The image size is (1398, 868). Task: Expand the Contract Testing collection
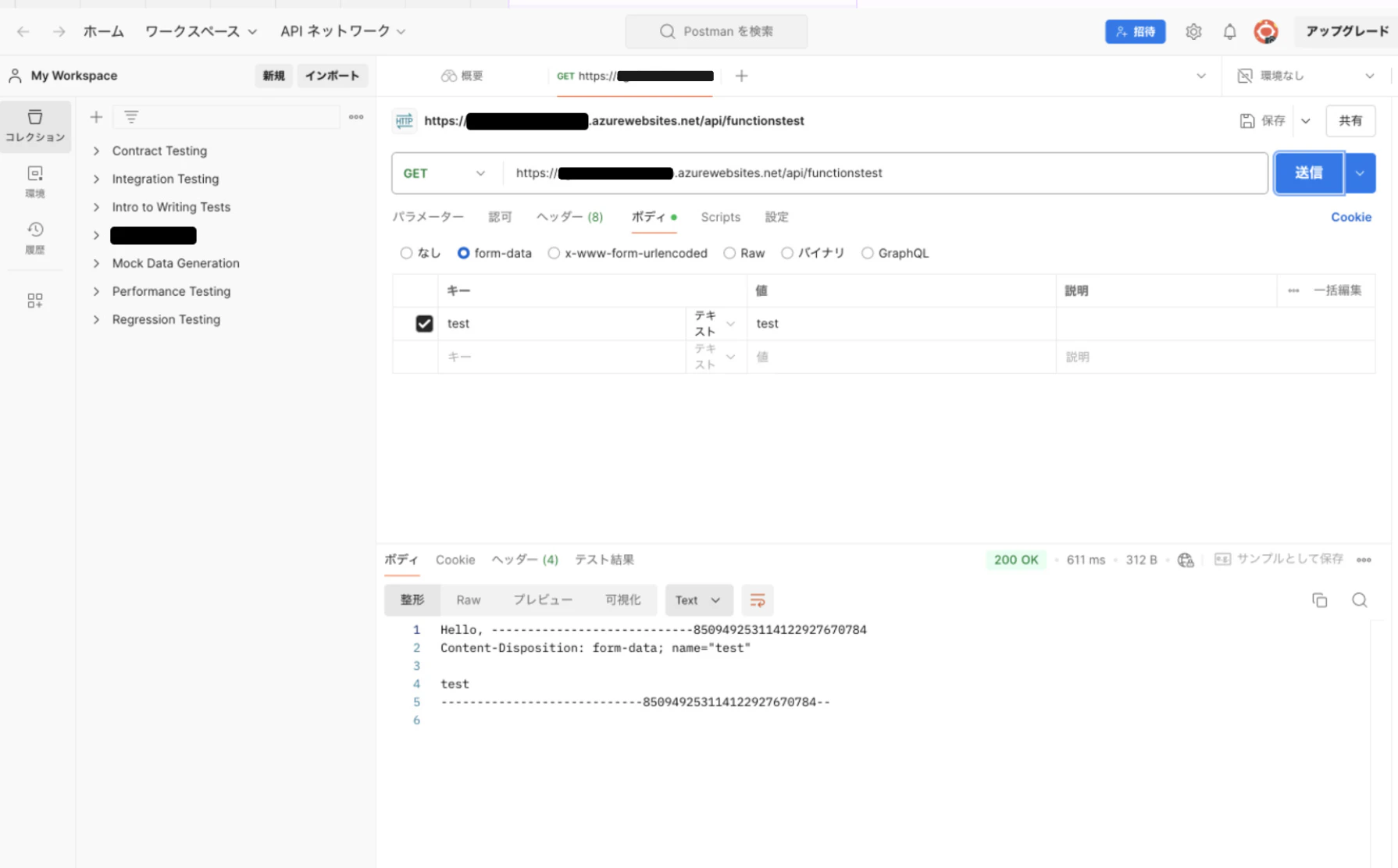96,151
